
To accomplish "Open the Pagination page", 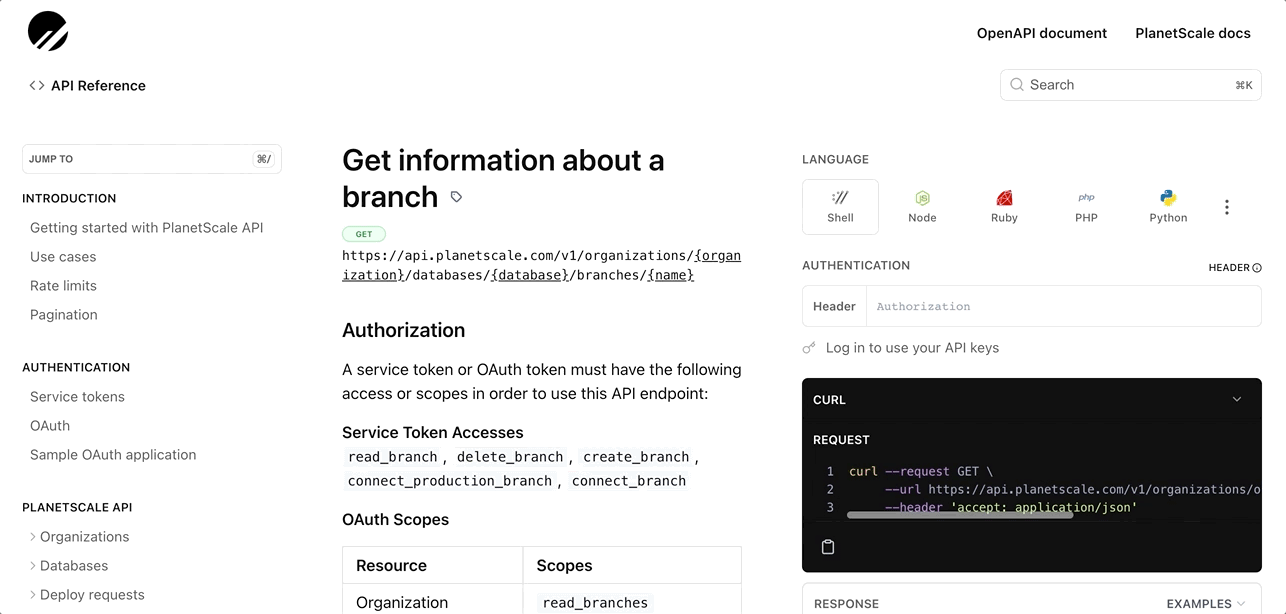I will 64,315.
